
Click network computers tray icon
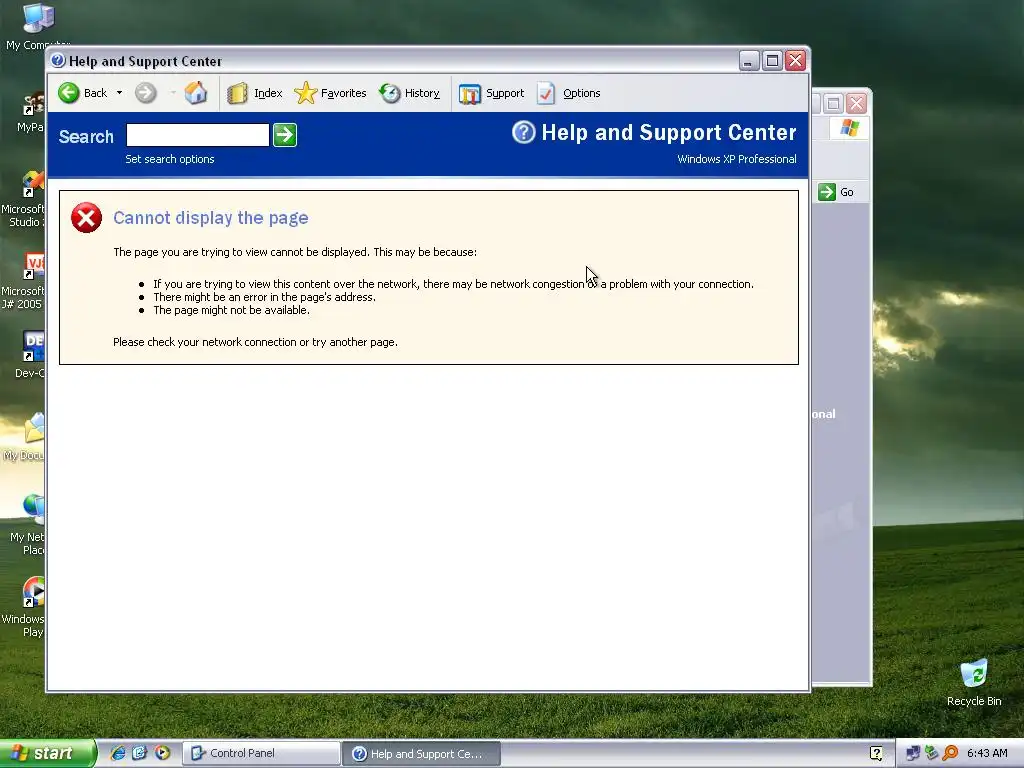(912, 753)
